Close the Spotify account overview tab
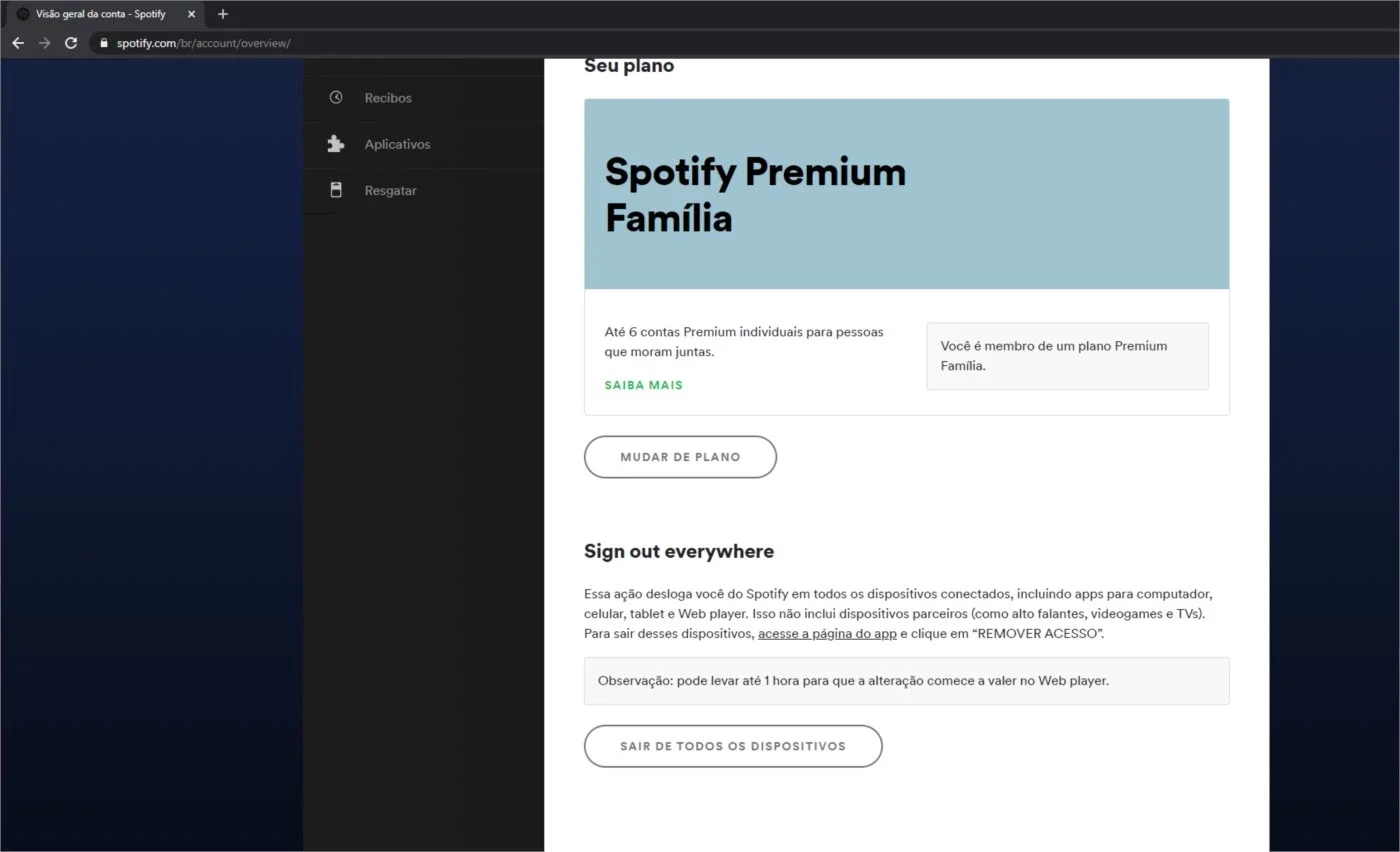This screenshot has width=1400, height=852. [x=192, y=14]
